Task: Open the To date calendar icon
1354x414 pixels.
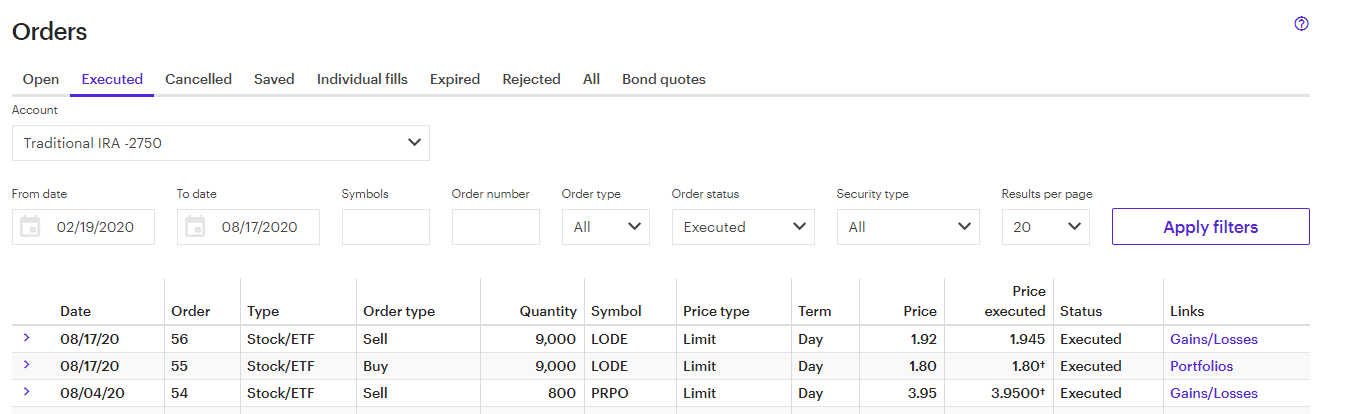Action: coord(195,227)
